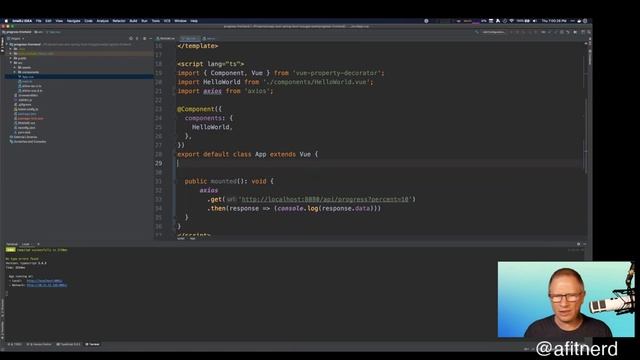Hide the Project tool window

(151, 38)
